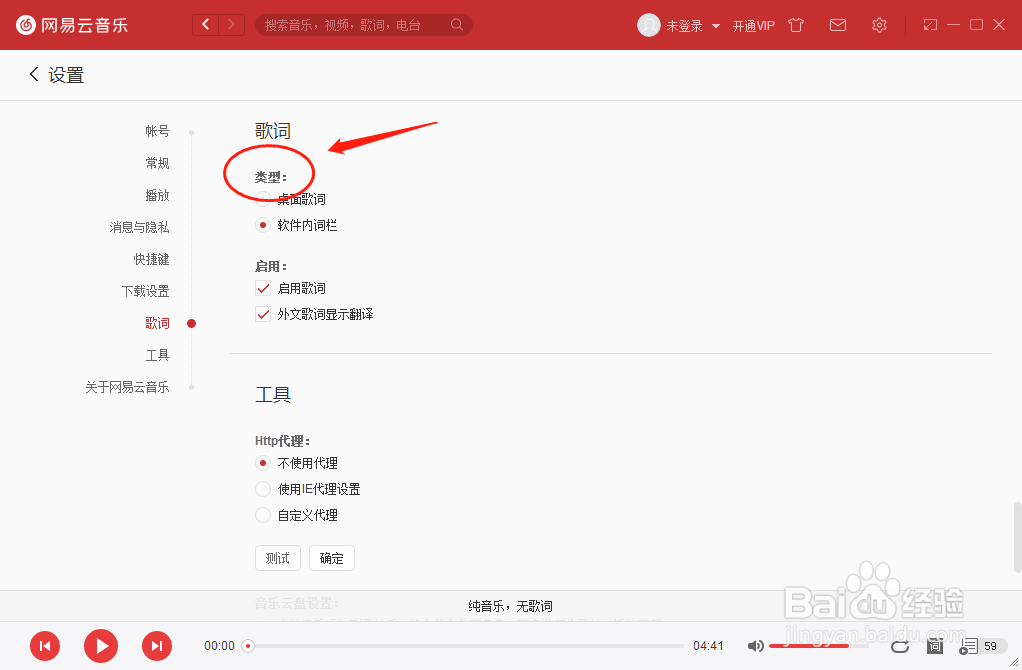Uncheck 外文歌词显示翻译 translation option

pos(262,314)
